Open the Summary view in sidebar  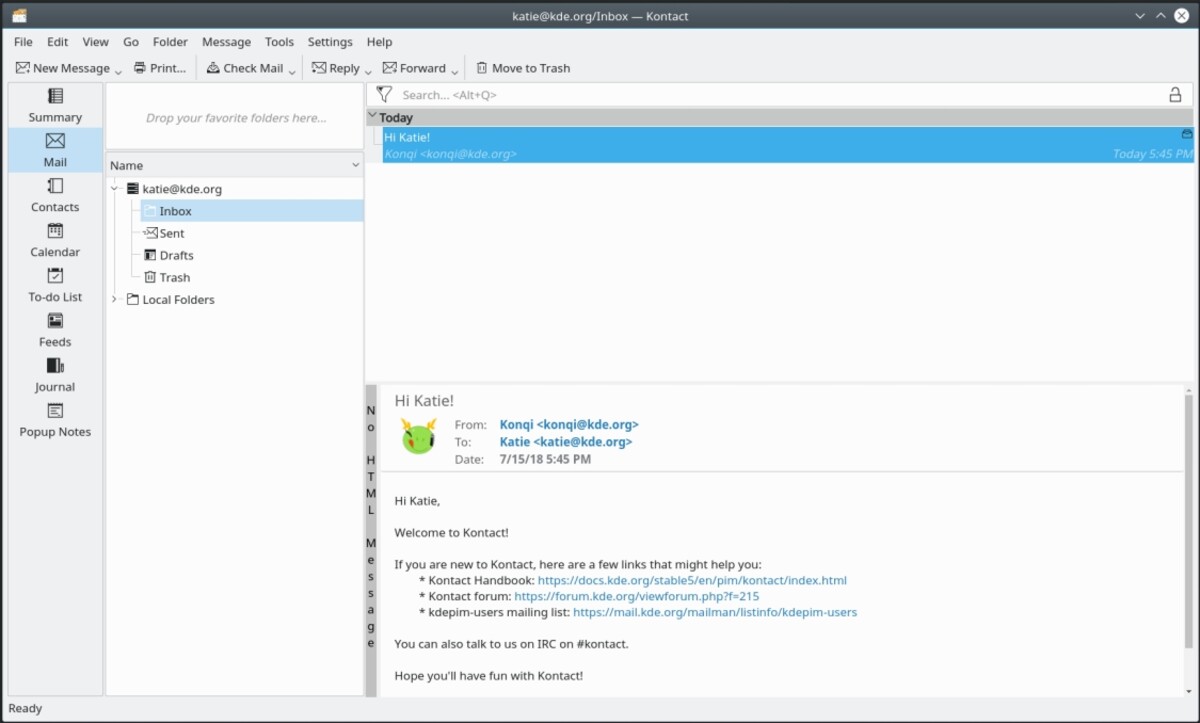coord(55,105)
